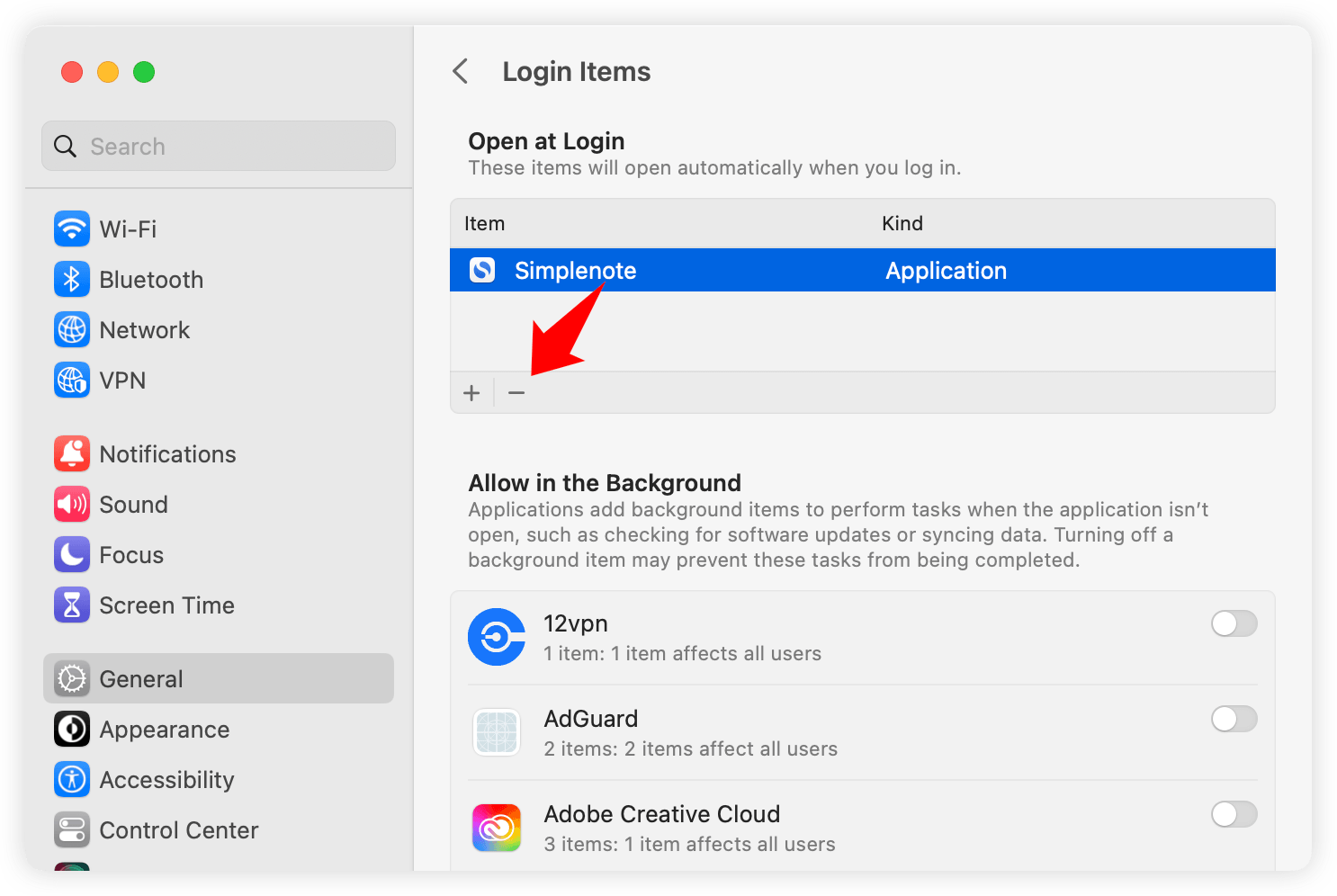Click the Notifications bell icon

click(72, 453)
